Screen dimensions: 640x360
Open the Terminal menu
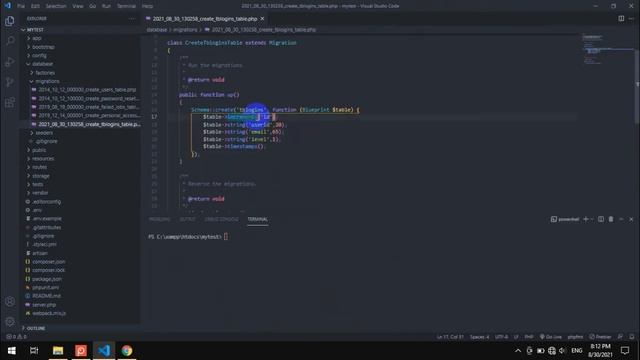126,6
